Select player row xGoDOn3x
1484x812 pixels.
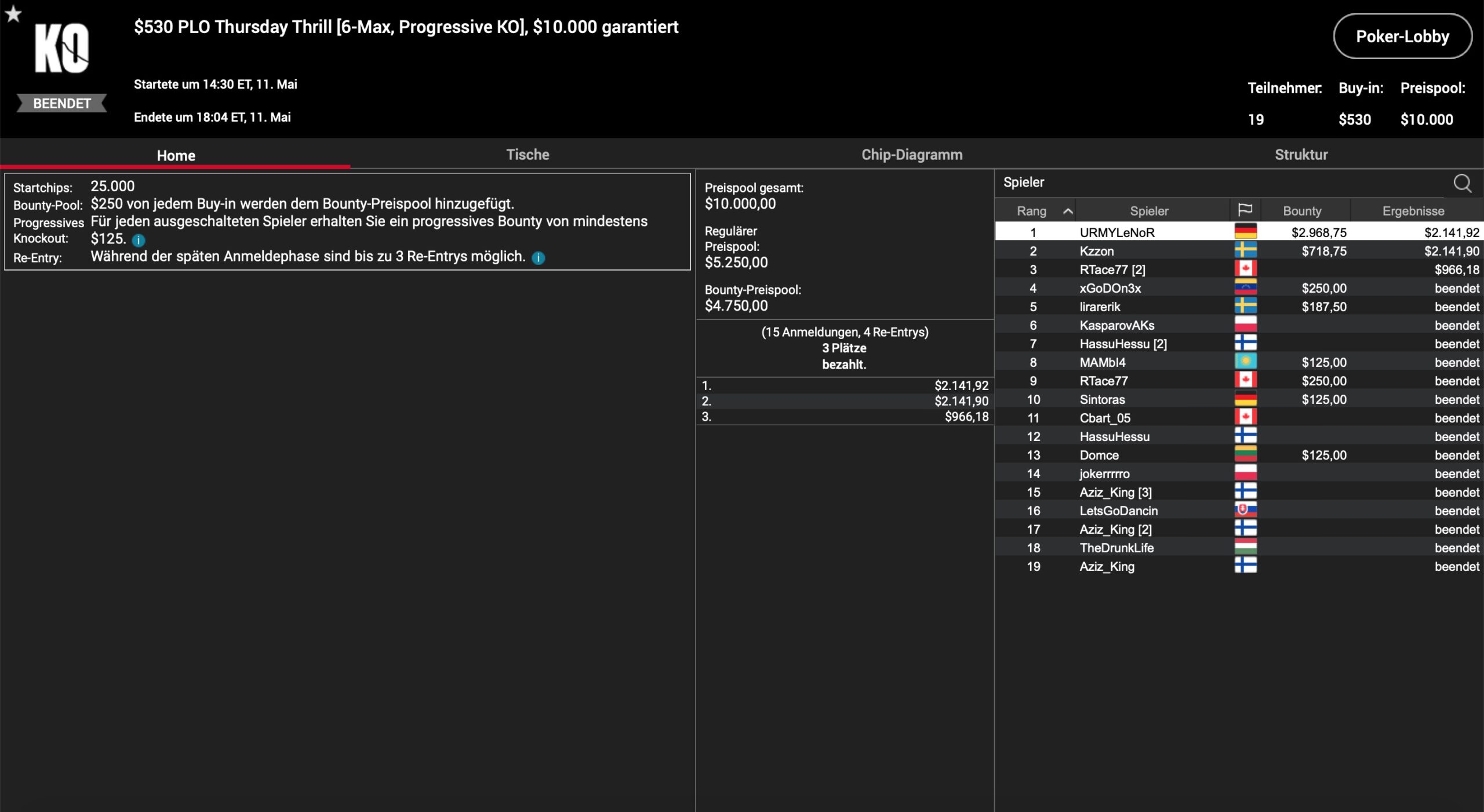(x=1110, y=288)
